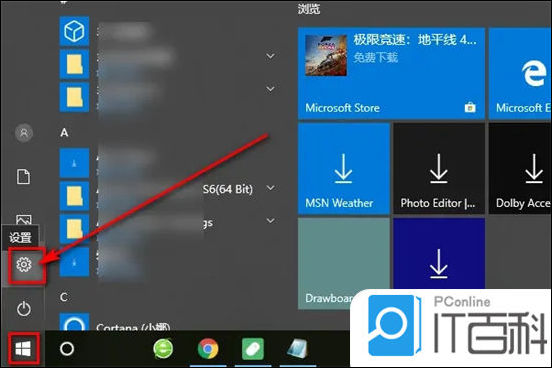Click the 免费下载 text on Store tile

pyautogui.click(x=376, y=57)
